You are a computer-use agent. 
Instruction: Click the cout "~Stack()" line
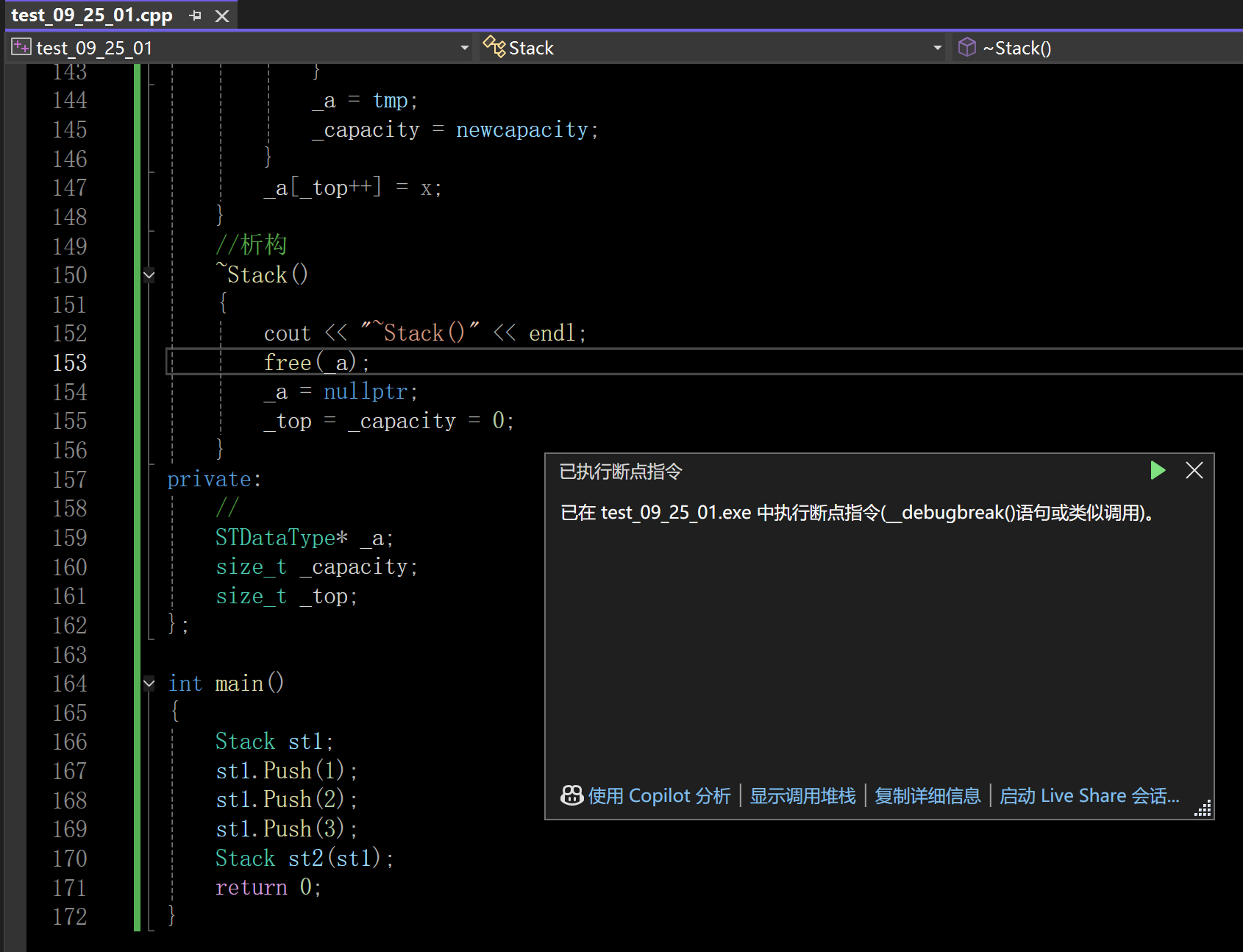pyautogui.click(x=425, y=333)
